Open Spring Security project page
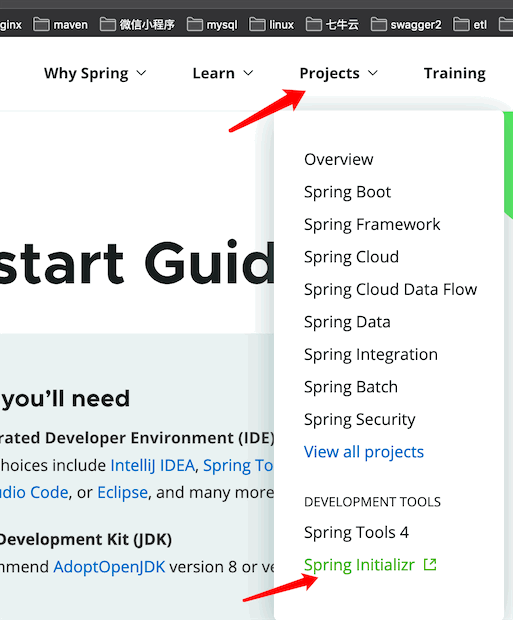Image resolution: width=513 pixels, height=620 pixels. (x=360, y=420)
